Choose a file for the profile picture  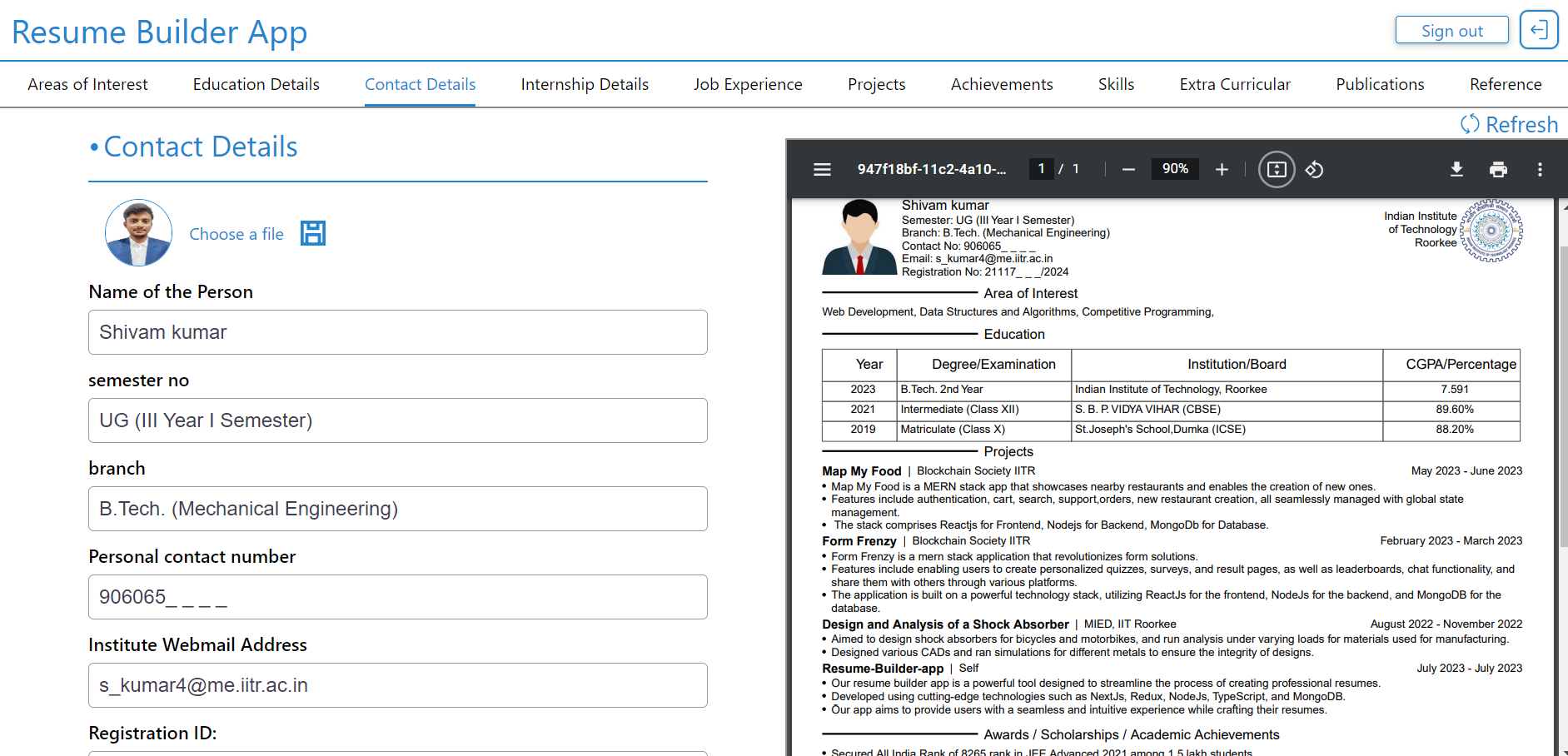pyautogui.click(x=236, y=233)
